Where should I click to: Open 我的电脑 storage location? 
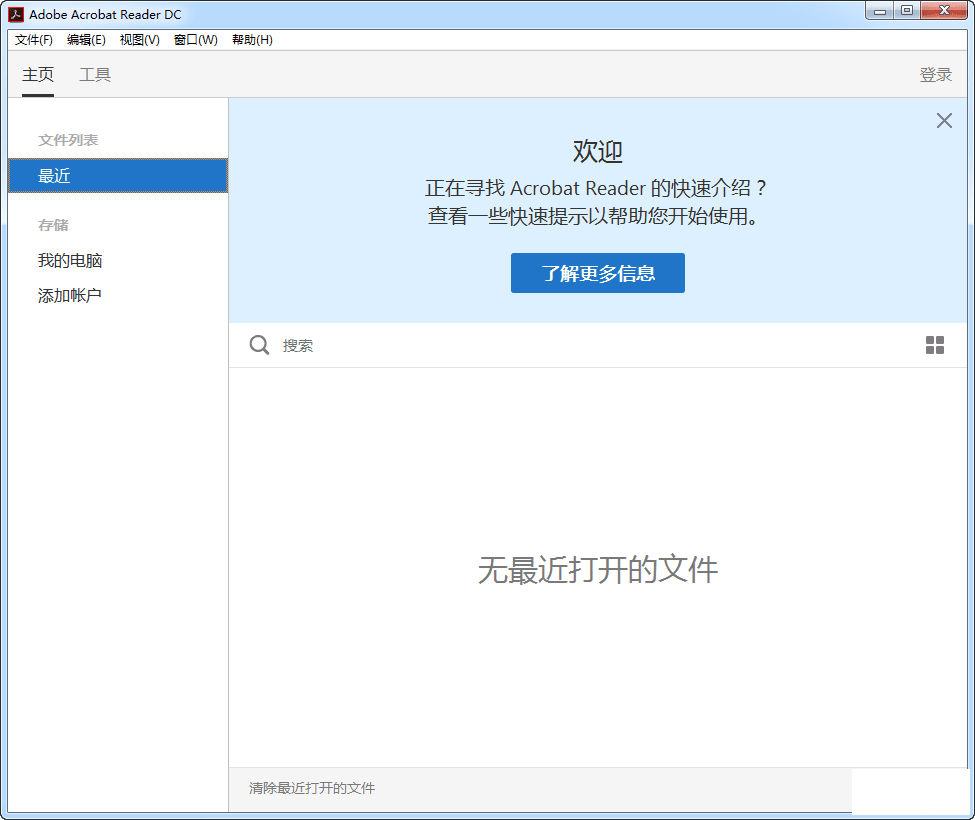pyautogui.click(x=70, y=260)
